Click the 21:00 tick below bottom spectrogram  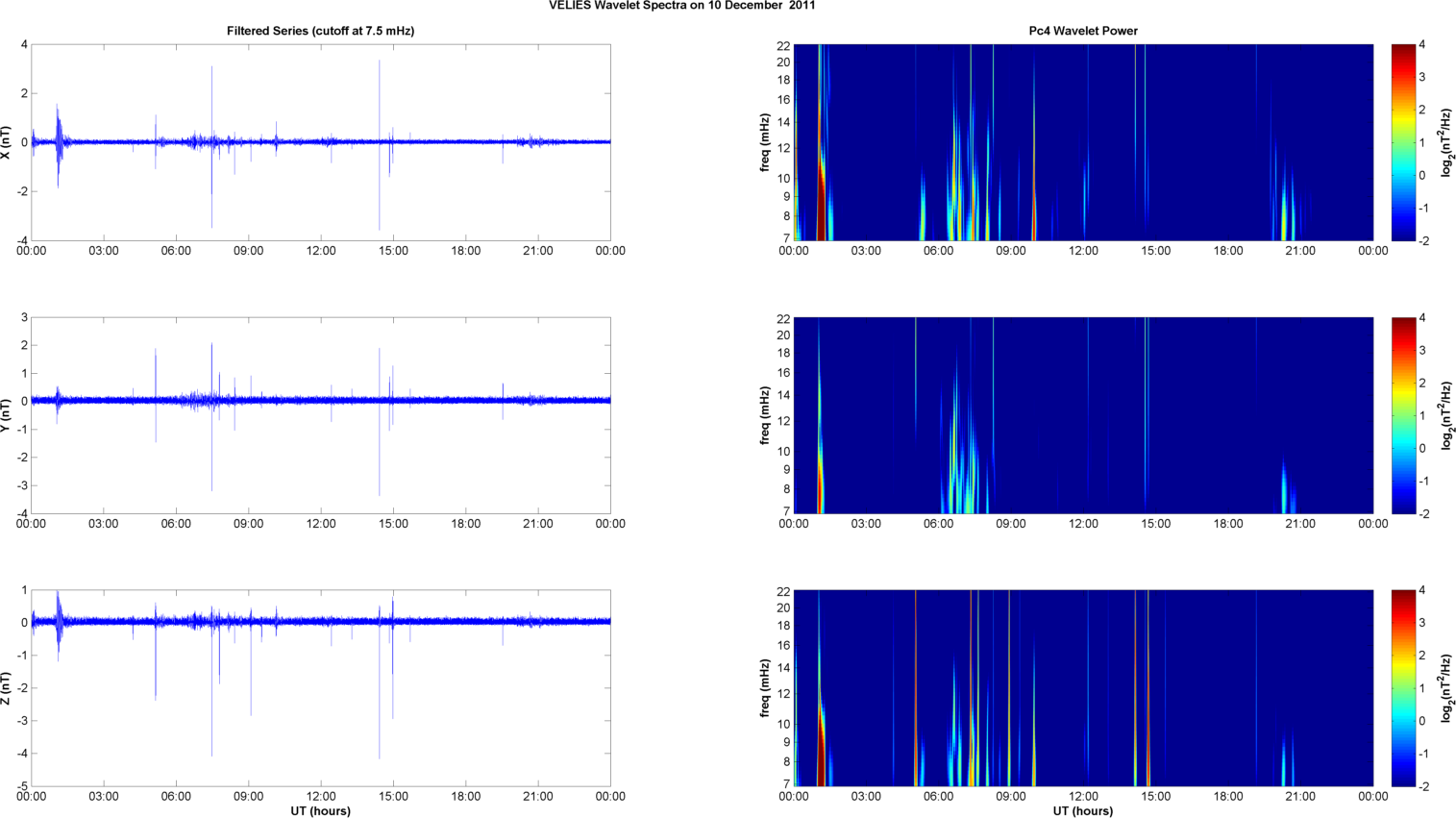(1300, 796)
